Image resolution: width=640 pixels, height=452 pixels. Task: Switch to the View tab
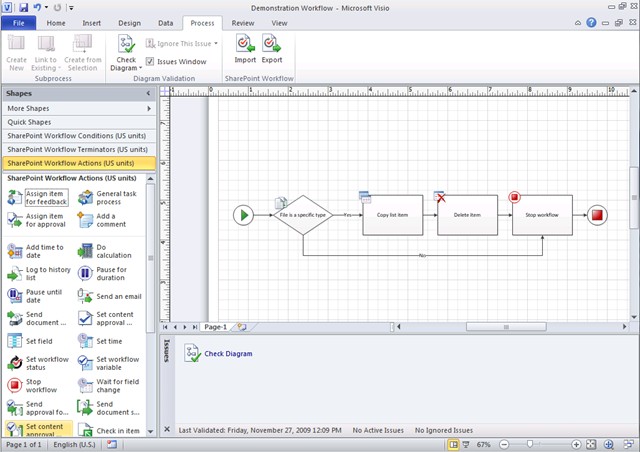279,23
